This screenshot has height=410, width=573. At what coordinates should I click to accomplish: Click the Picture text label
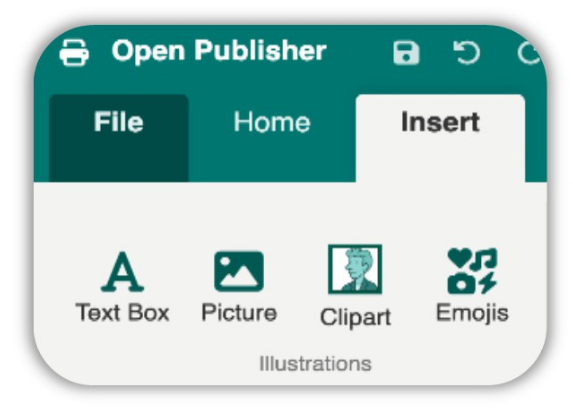[x=239, y=313]
